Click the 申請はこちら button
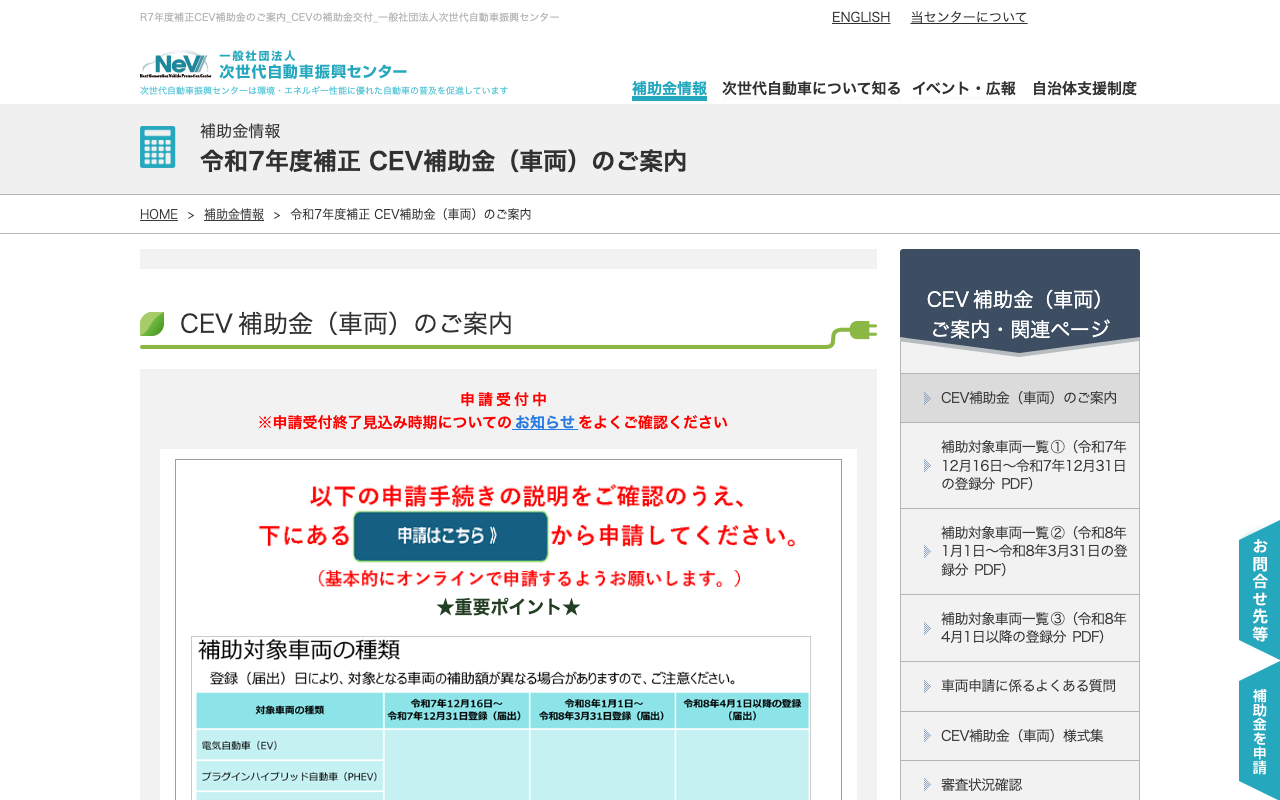 tap(451, 536)
